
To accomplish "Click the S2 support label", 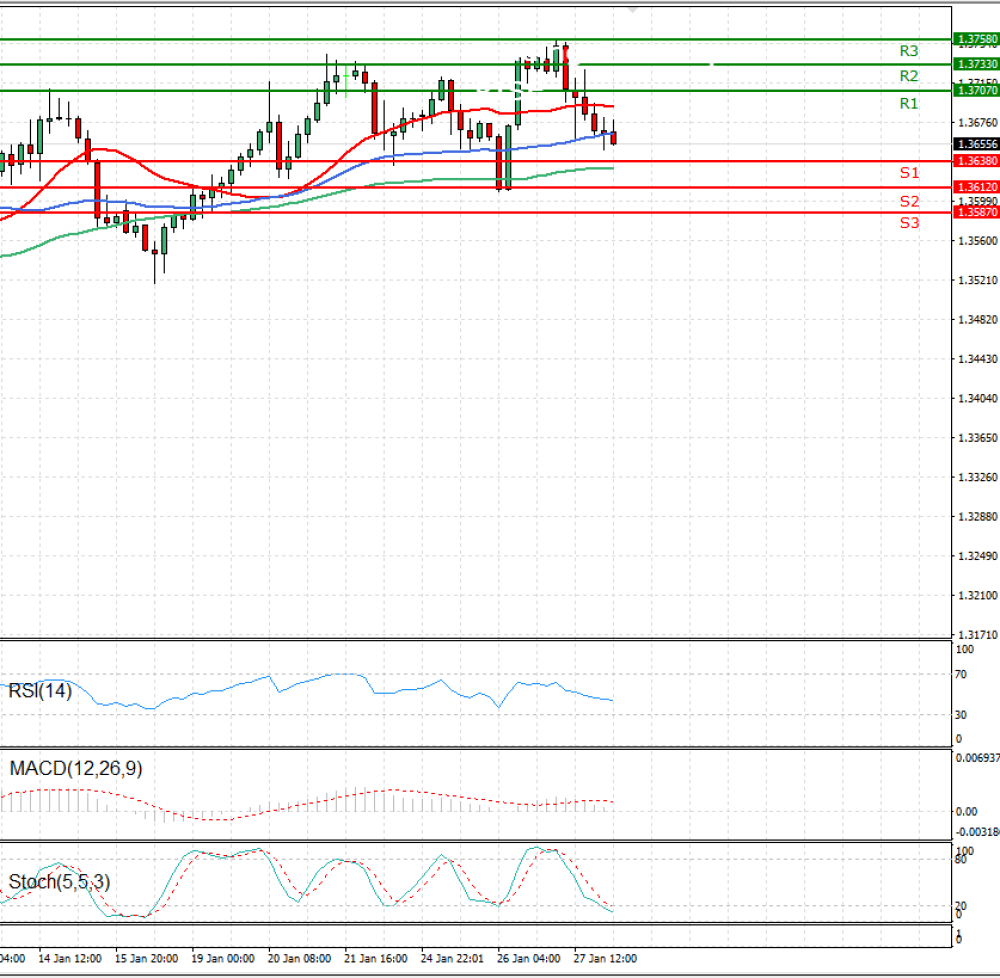I will click(x=909, y=201).
